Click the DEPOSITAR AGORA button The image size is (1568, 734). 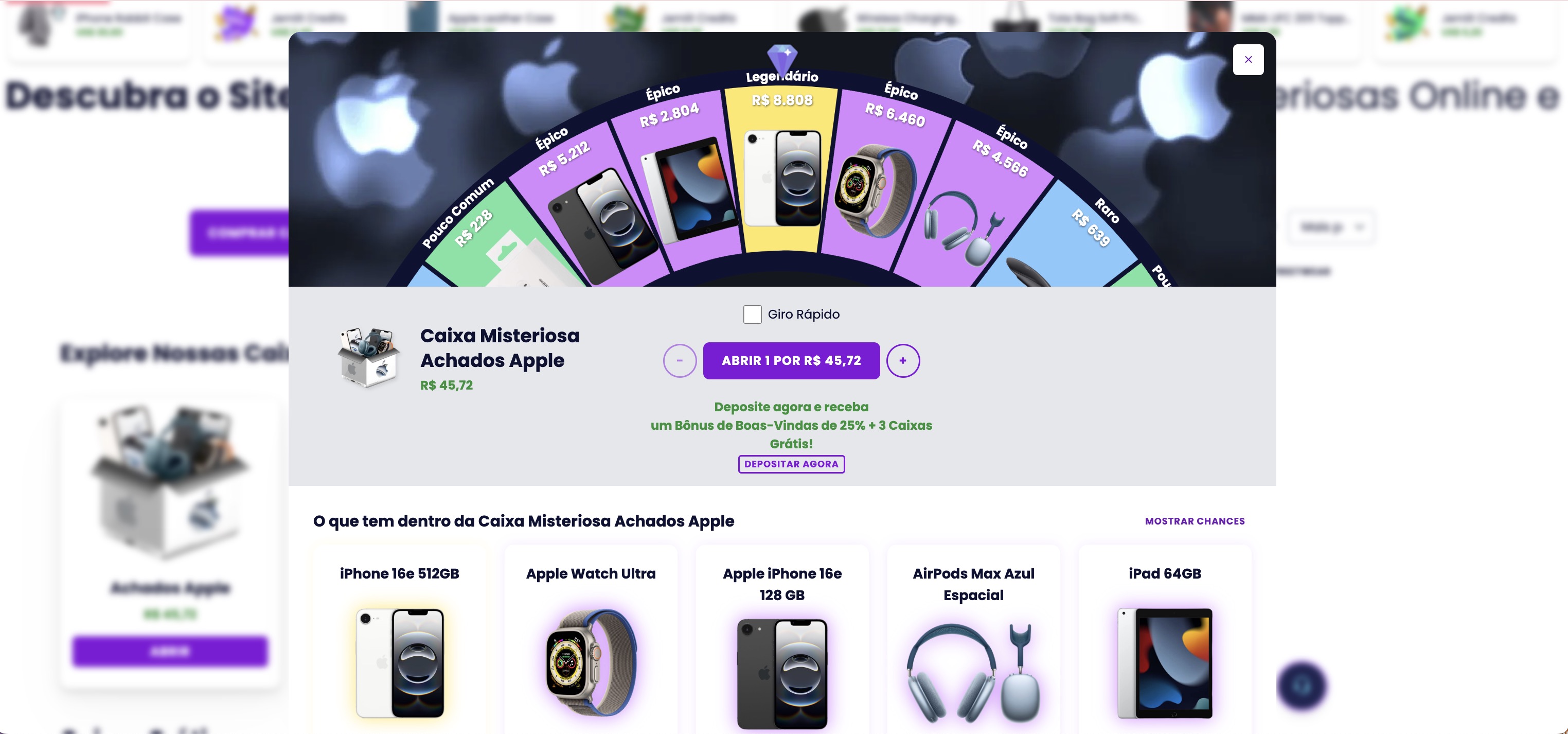[791, 464]
